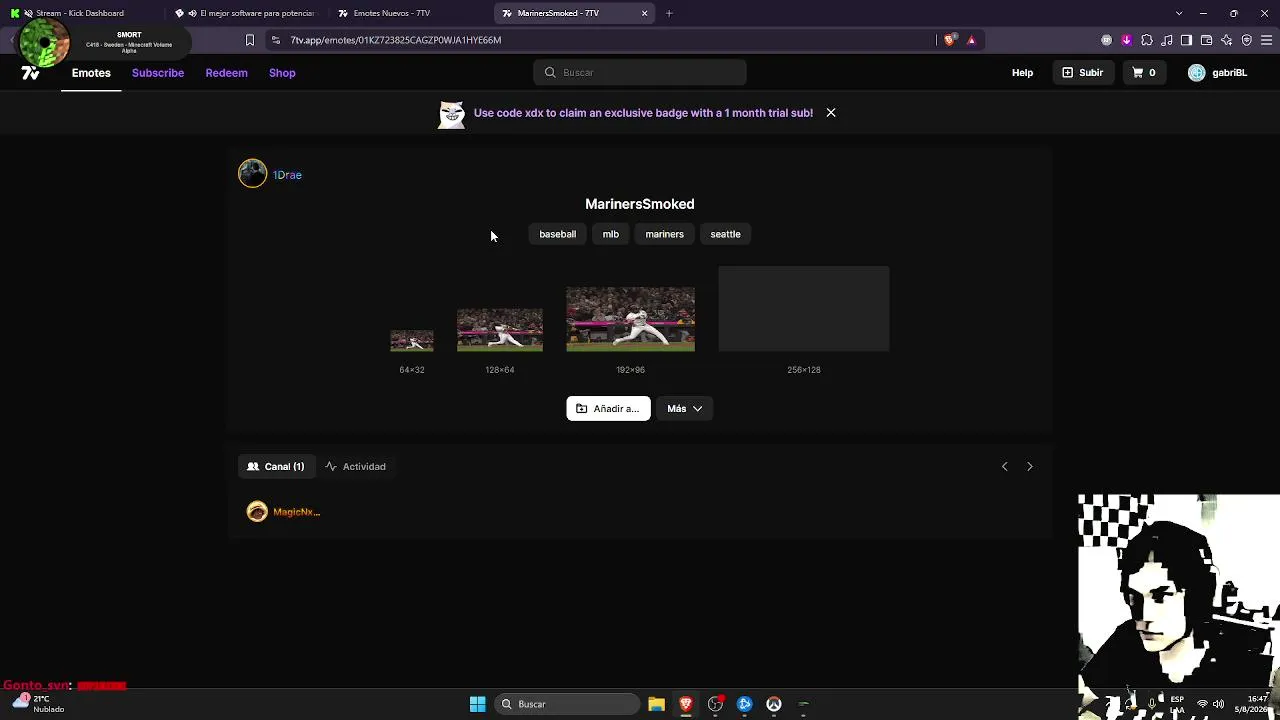Open the 256×128 emote placeholder
Image resolution: width=1280 pixels, height=720 pixels.
[x=804, y=309]
